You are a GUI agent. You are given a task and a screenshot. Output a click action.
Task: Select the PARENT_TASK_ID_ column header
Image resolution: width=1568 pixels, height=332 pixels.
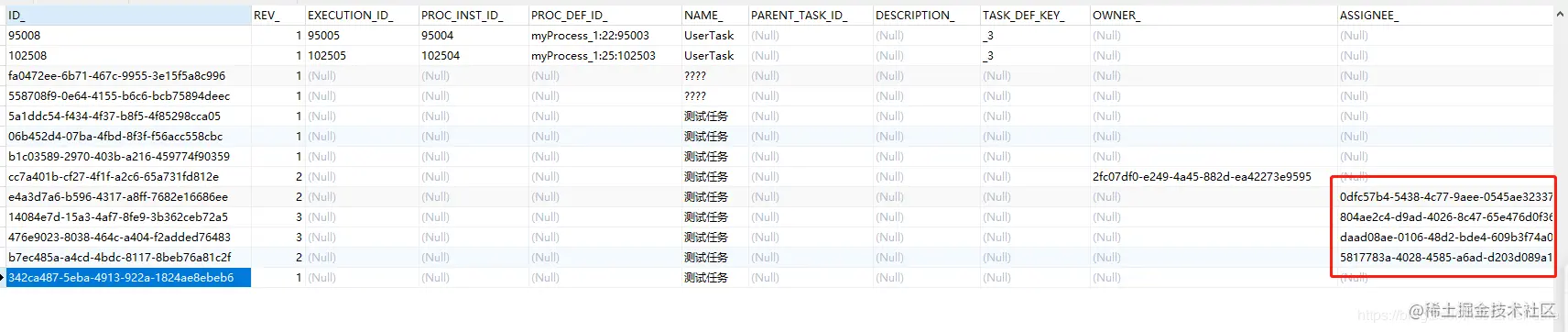point(811,16)
